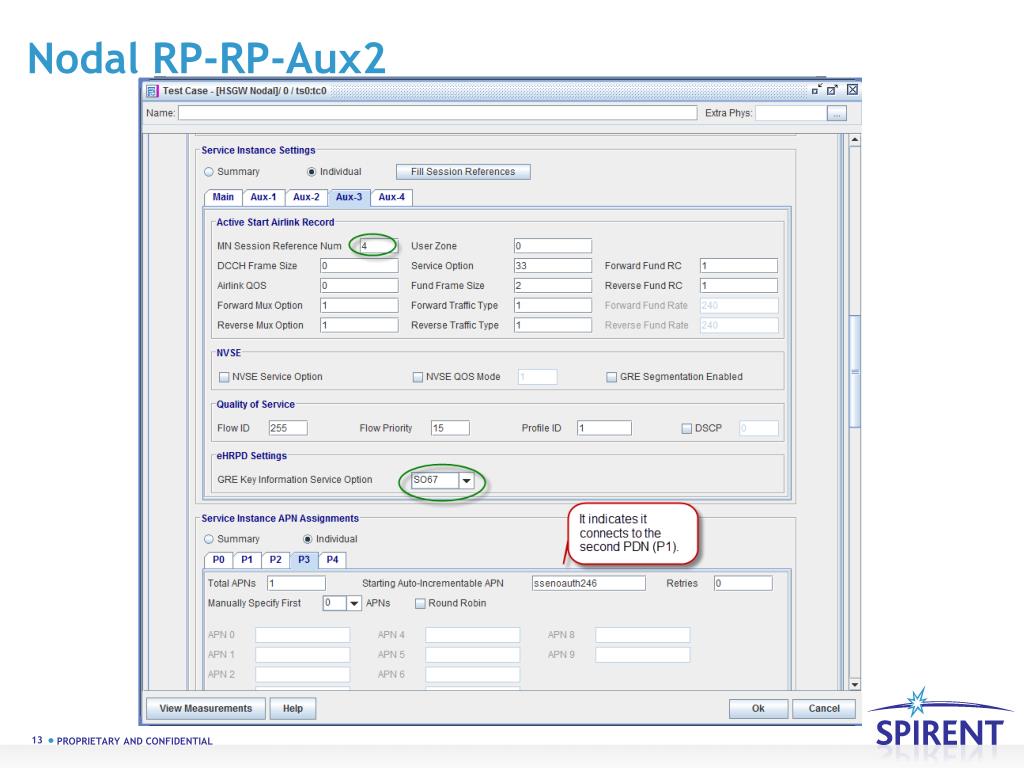Open GRE Key Information Service Option dropdown
Screen dimensions: 1024x768
point(466,481)
